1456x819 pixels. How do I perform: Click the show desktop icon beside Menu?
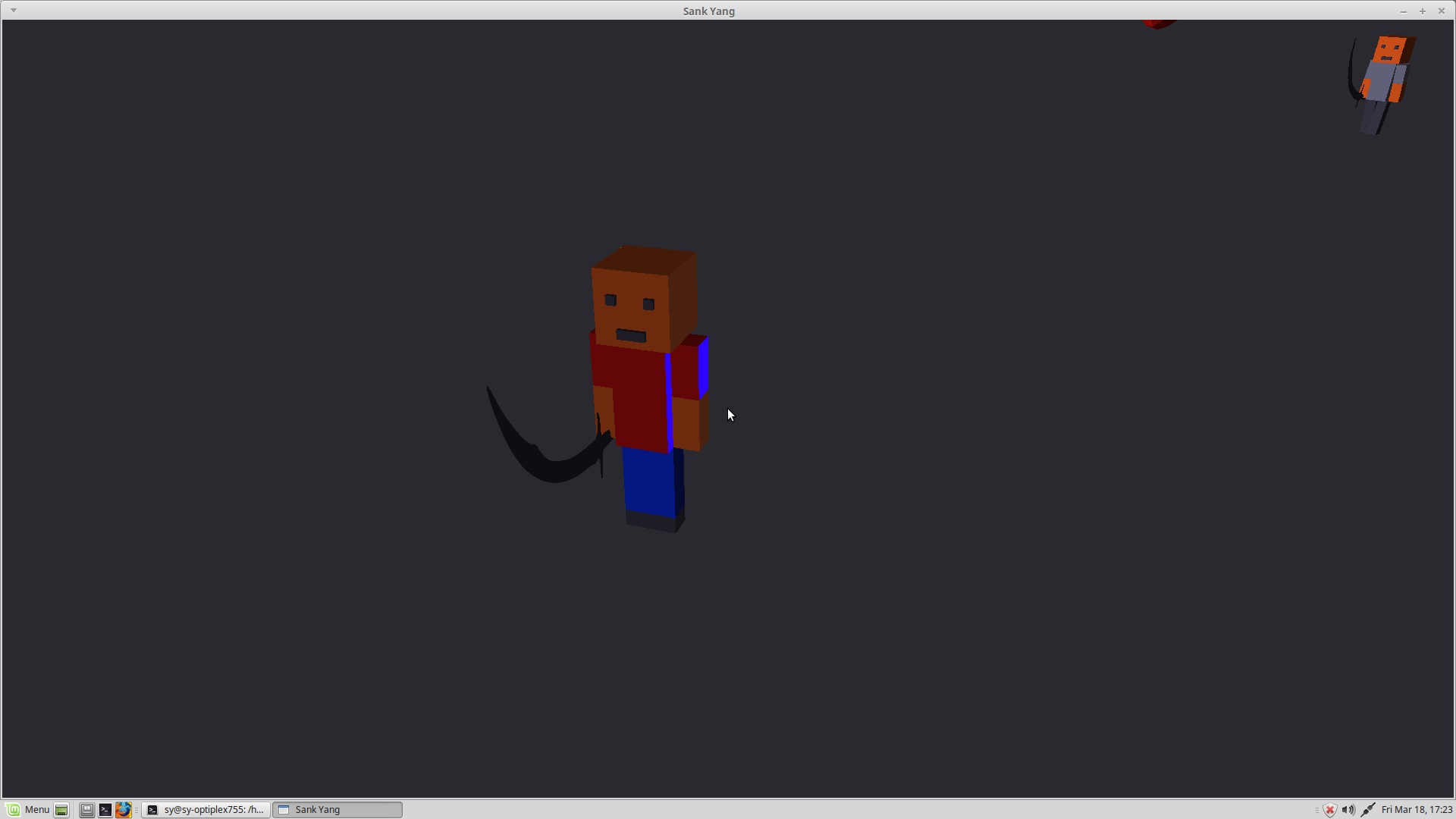click(x=62, y=810)
